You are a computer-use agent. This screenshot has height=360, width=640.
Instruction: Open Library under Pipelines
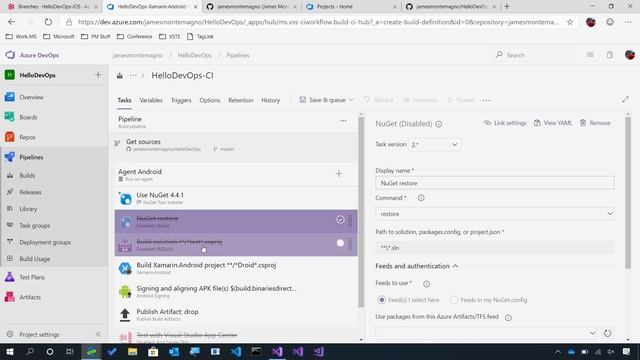28,209
